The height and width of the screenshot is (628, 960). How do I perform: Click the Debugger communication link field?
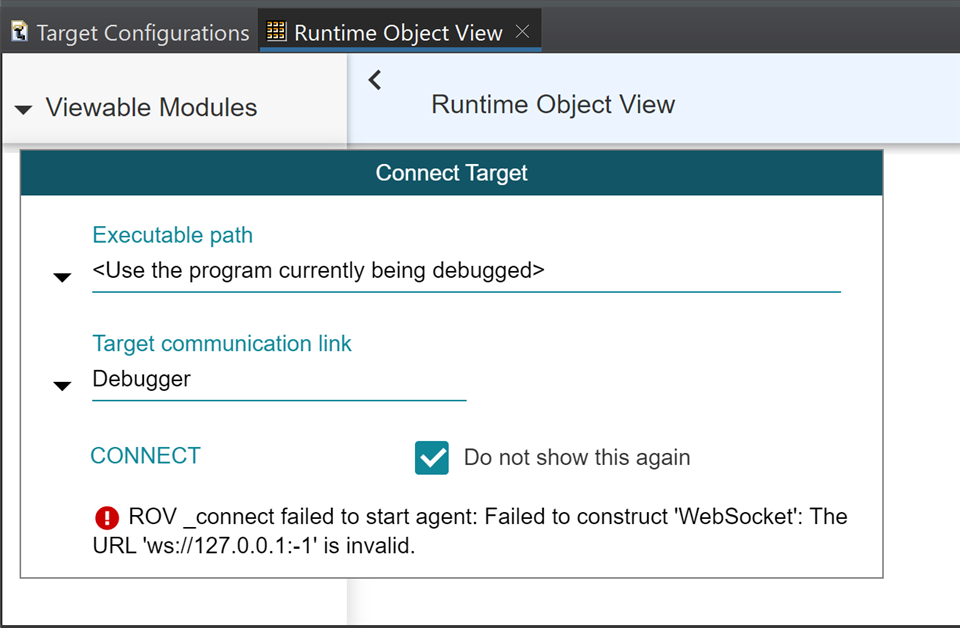278,379
